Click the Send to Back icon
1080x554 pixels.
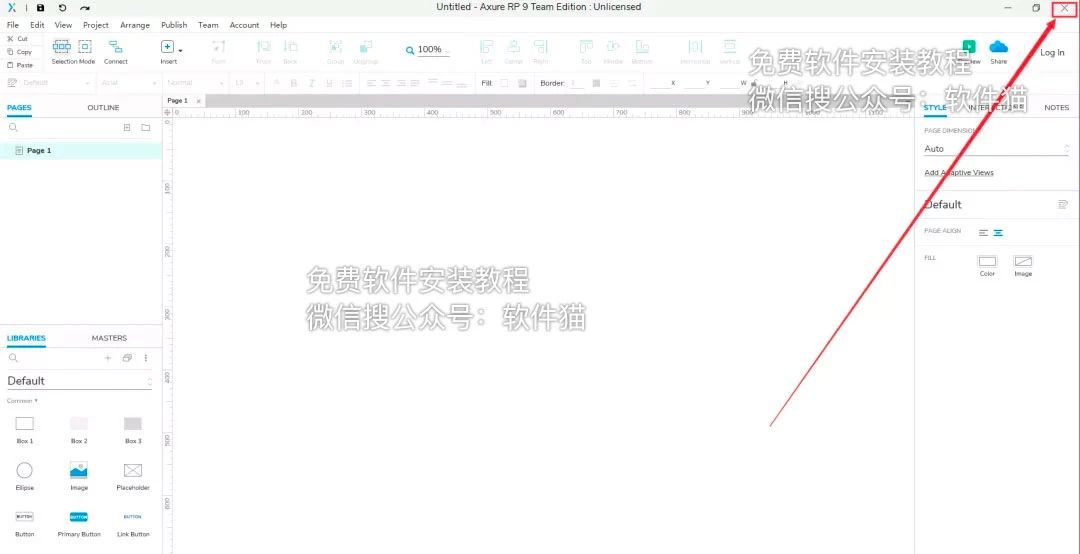(291, 47)
